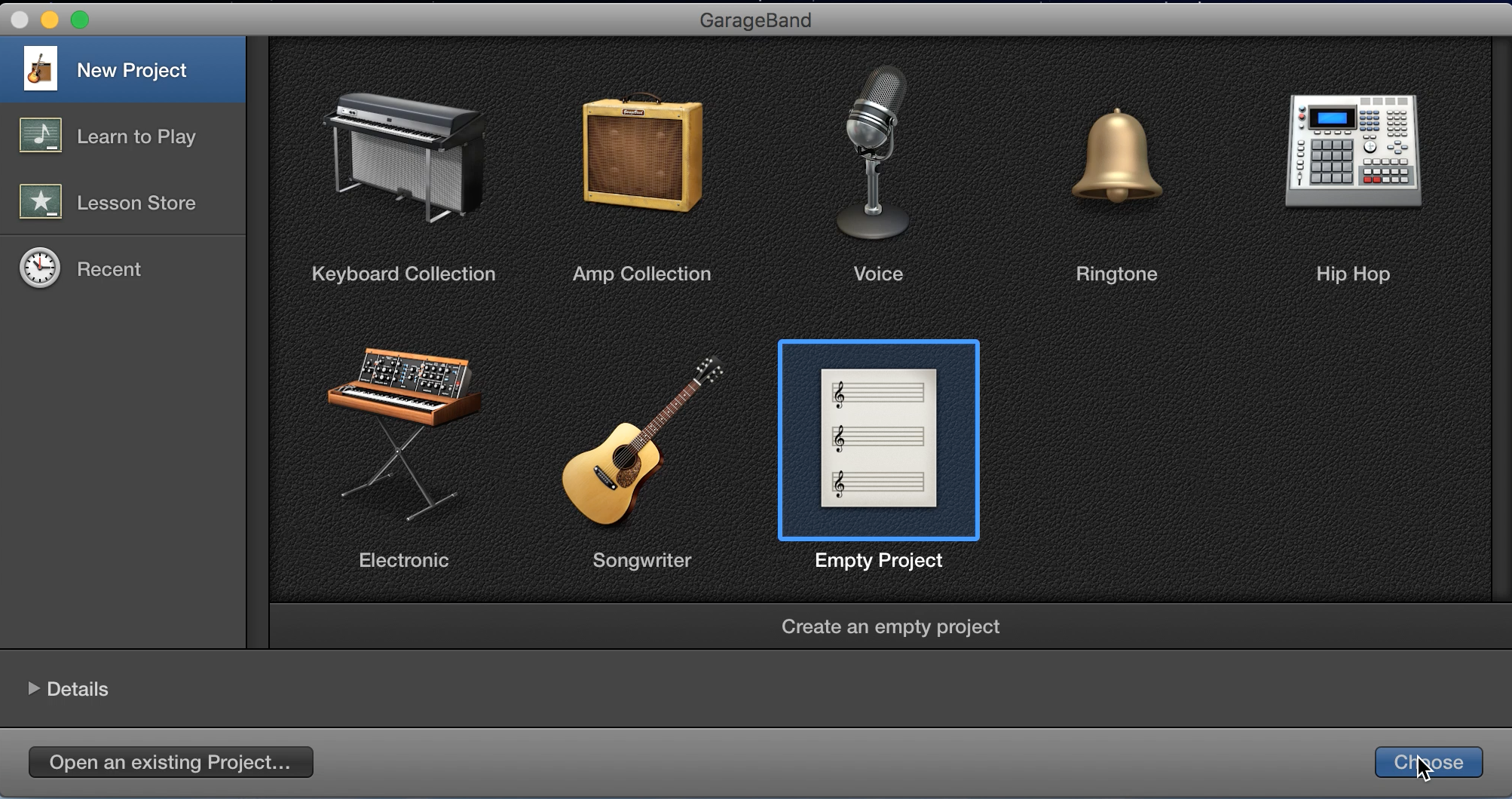
Task: Open the Recent projects section
Action: (109, 268)
